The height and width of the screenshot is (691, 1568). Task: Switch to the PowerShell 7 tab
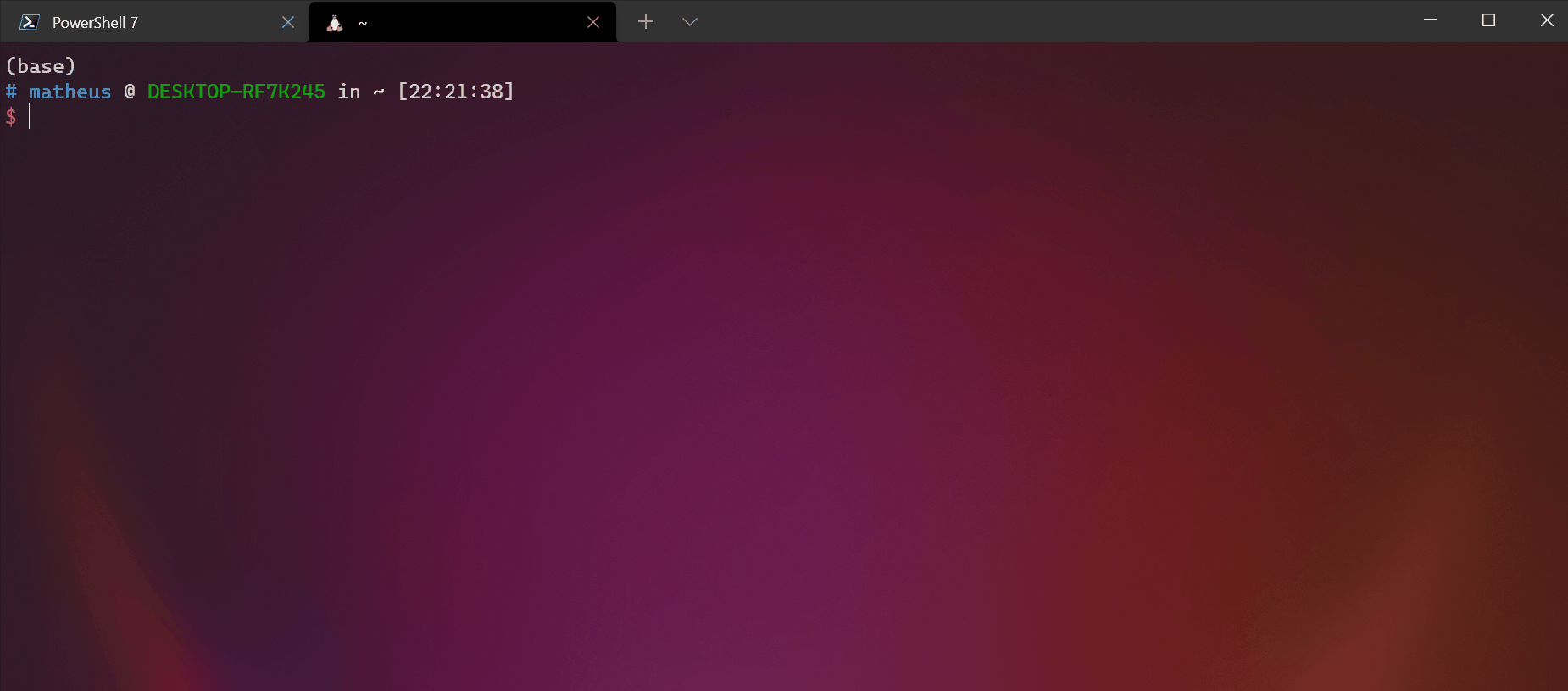[x=153, y=22]
